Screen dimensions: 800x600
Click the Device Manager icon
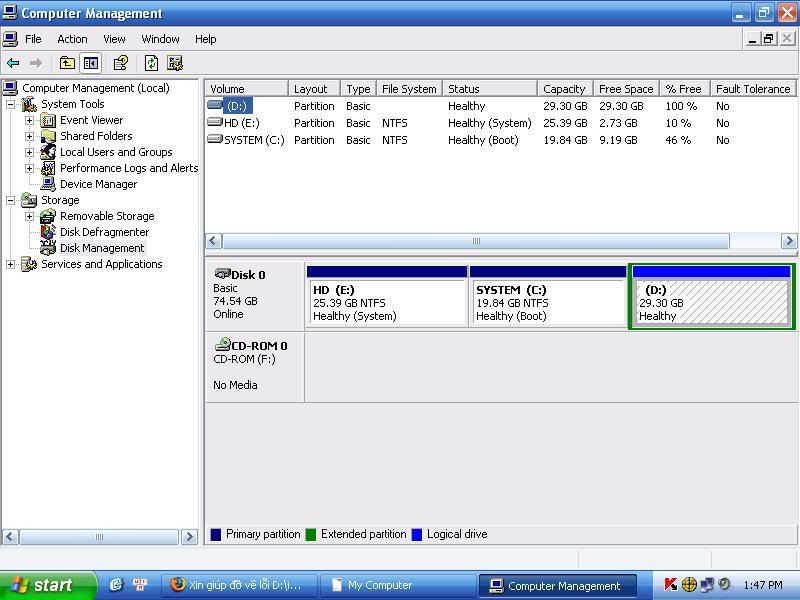click(48, 184)
